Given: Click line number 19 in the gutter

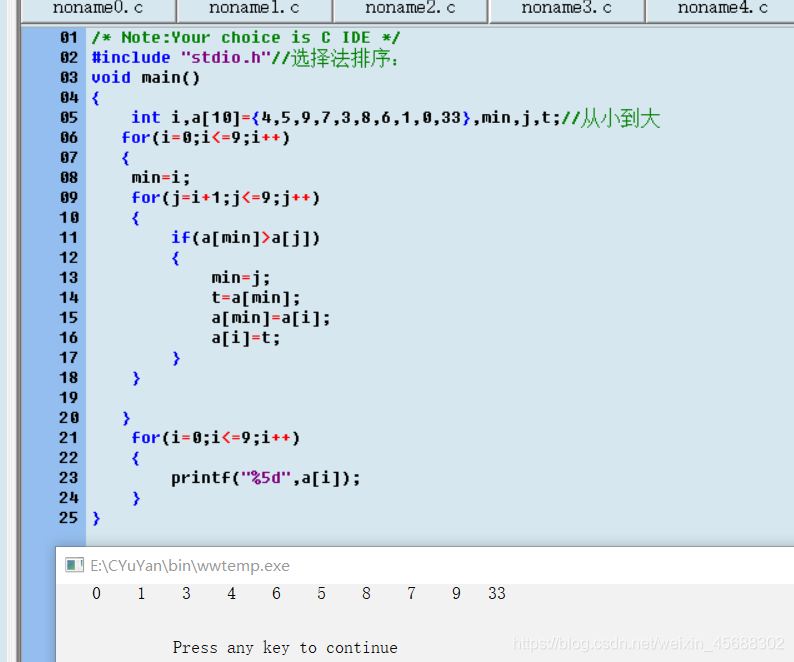Looking at the screenshot, I should 69,398.
